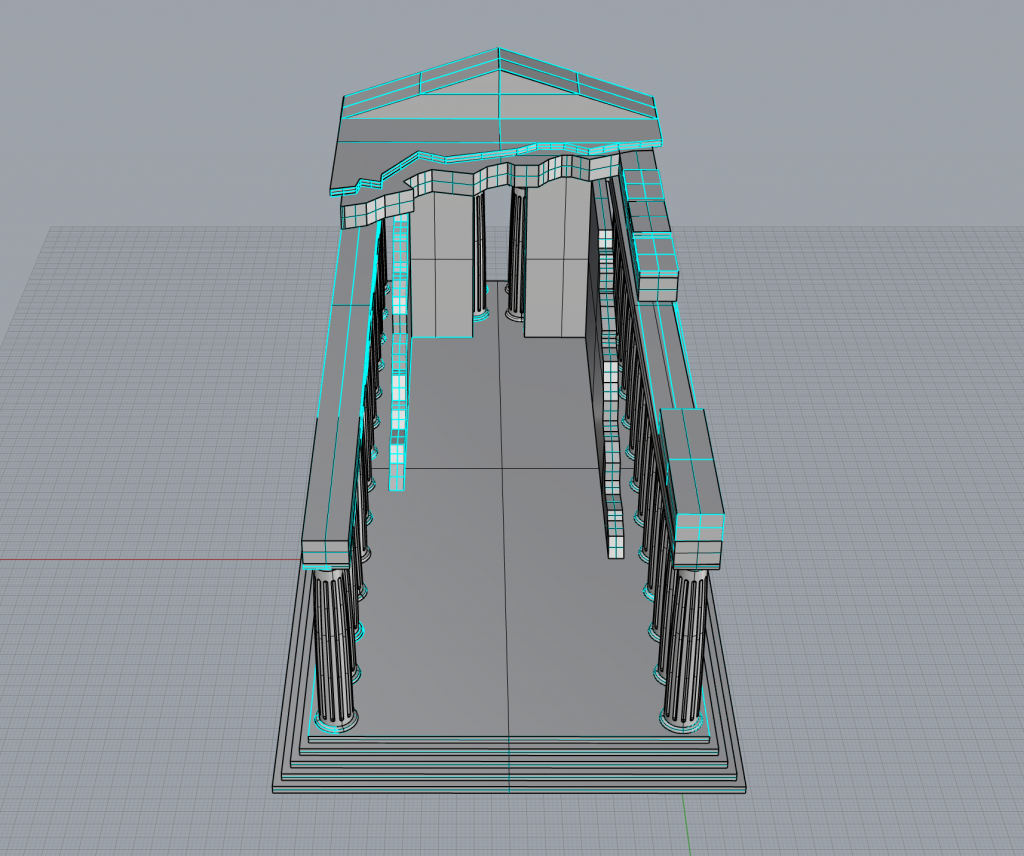Image resolution: width=1024 pixels, height=856 pixels.
Task: Select the column visible between the cella walls
Action: point(517,250)
